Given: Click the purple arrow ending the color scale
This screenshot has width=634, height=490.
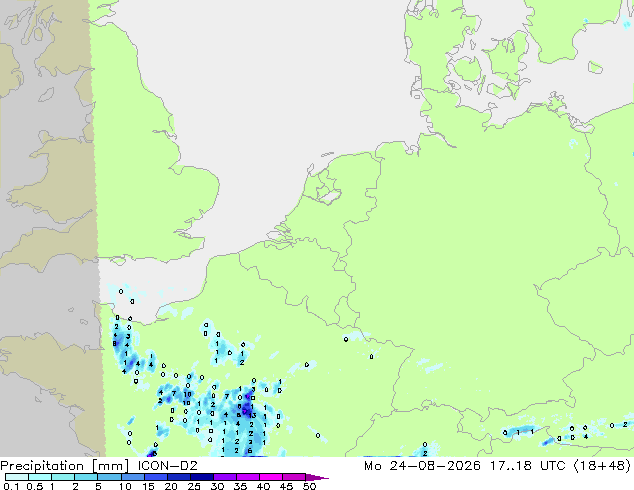Looking at the screenshot, I should [x=317, y=477].
